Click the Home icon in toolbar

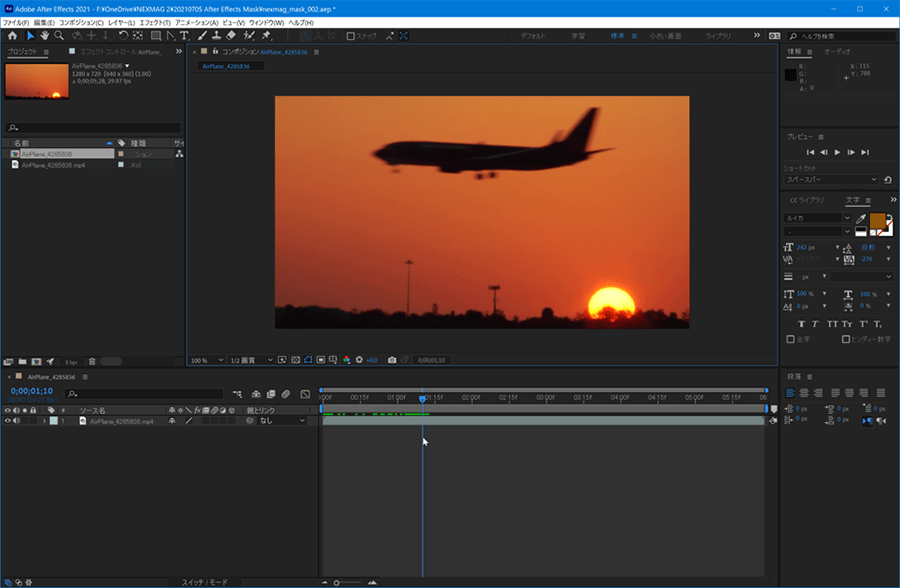[x=12, y=36]
